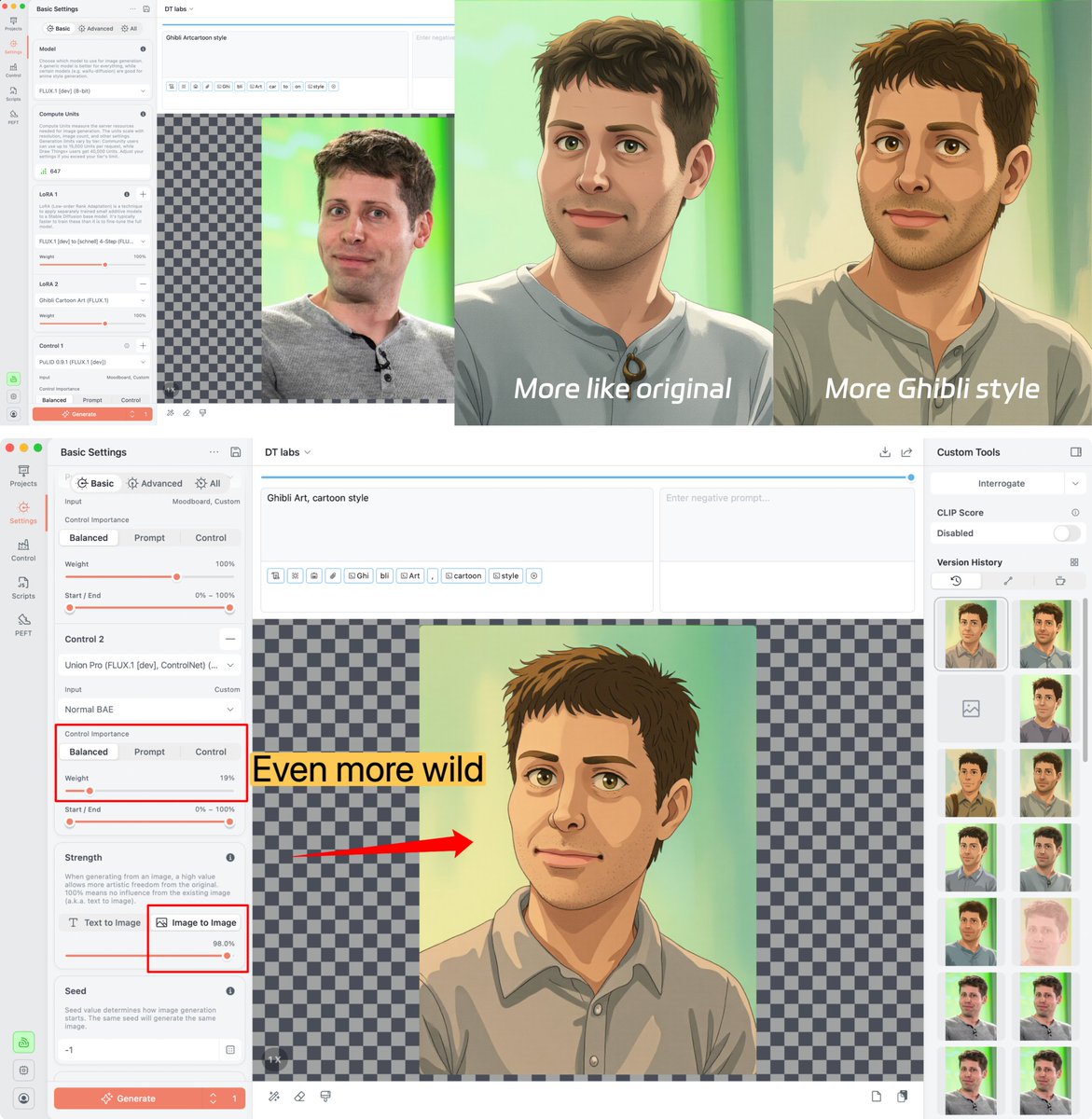Click the Strength slider handle at 98.0%

(227, 956)
